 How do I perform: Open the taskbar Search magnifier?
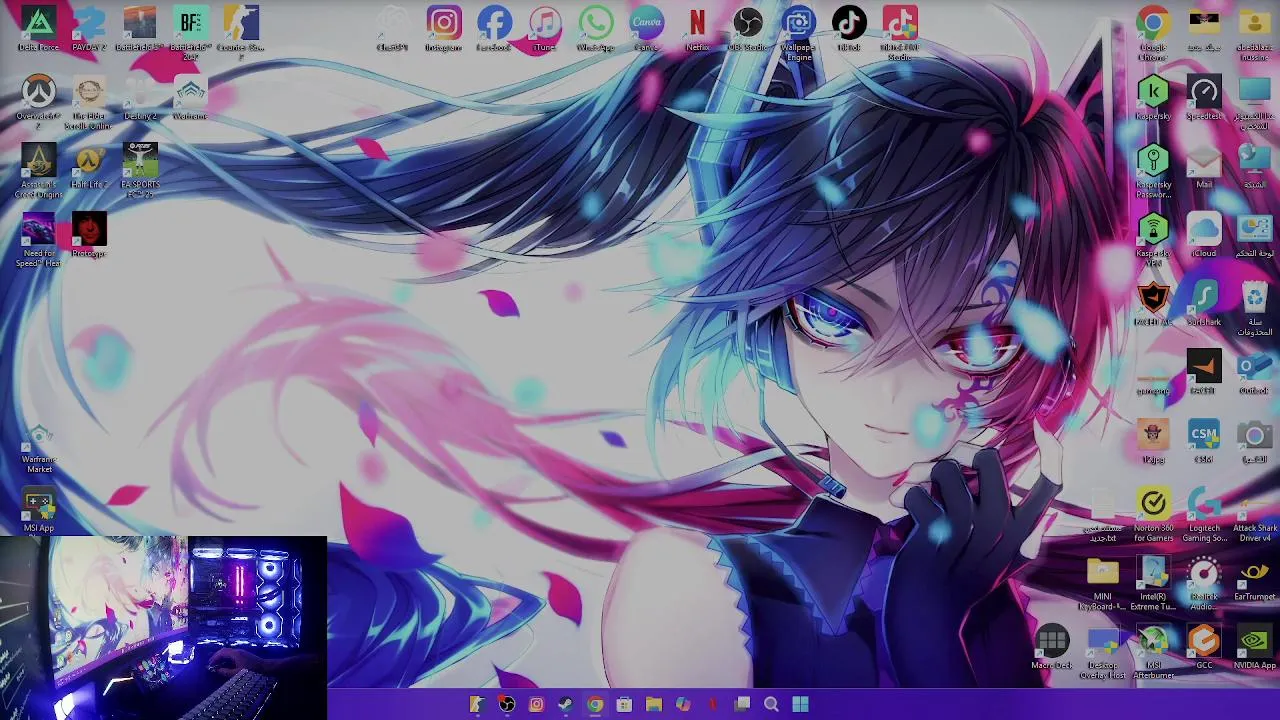(x=771, y=705)
